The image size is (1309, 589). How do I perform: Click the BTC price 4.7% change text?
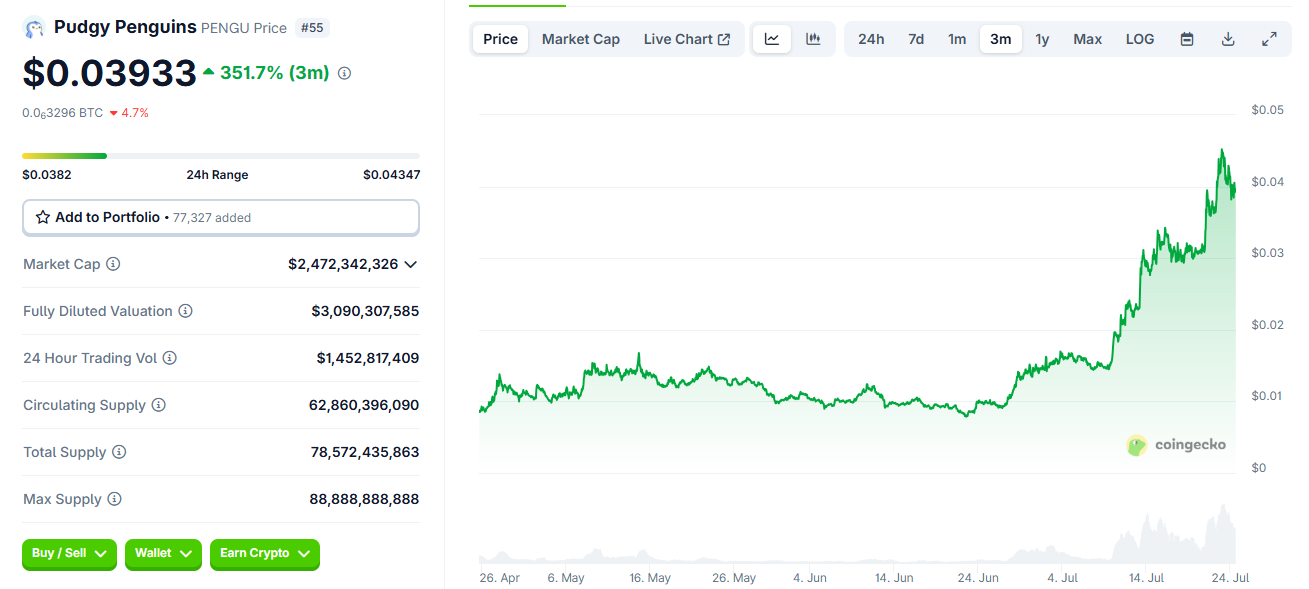pyautogui.click(x=129, y=113)
